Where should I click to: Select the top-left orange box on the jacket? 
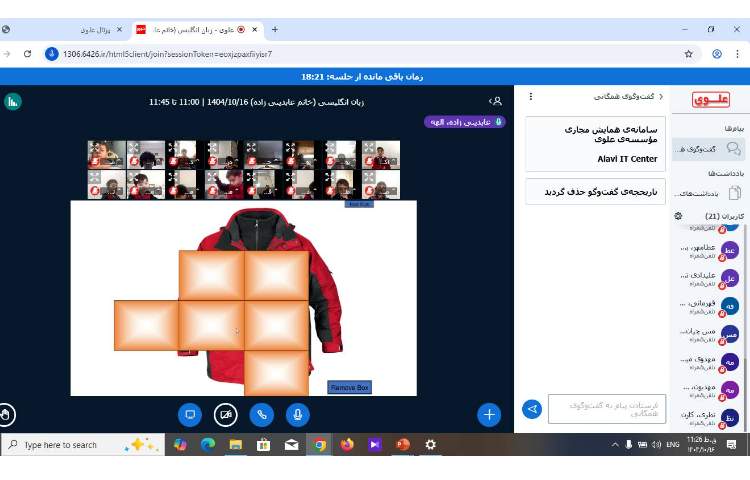[x=211, y=275]
